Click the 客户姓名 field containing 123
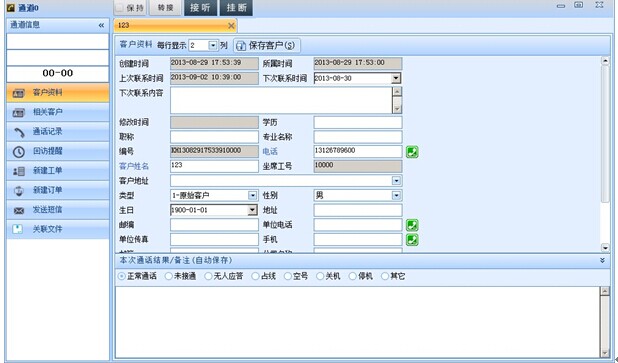618x363 pixels. (214, 166)
